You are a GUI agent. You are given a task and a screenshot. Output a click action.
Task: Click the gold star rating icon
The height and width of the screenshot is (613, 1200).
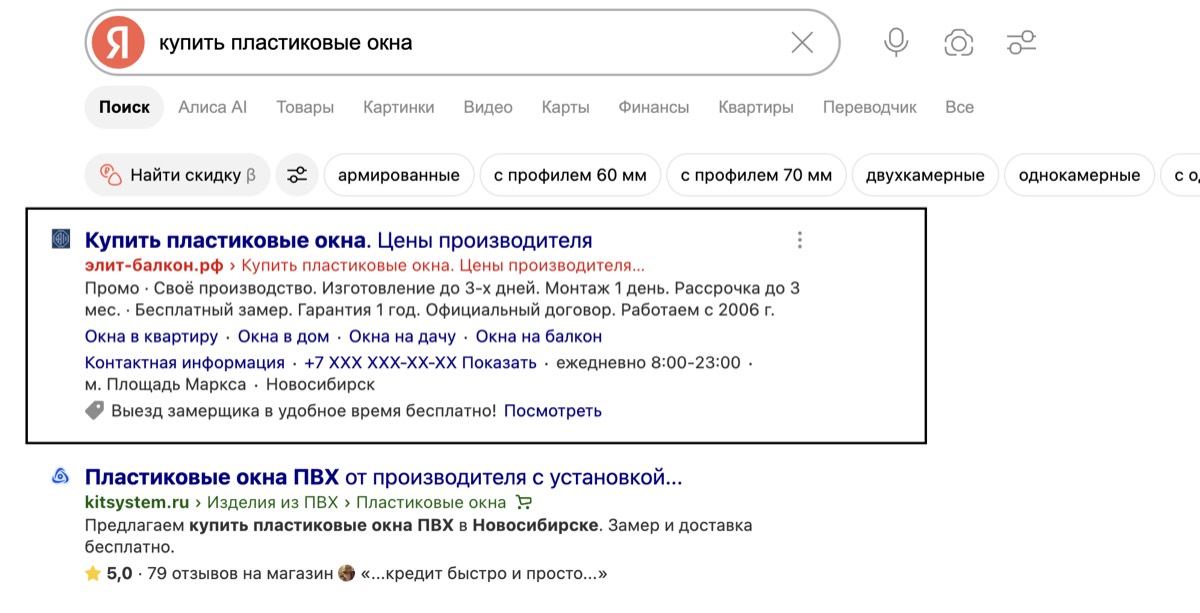(93, 574)
